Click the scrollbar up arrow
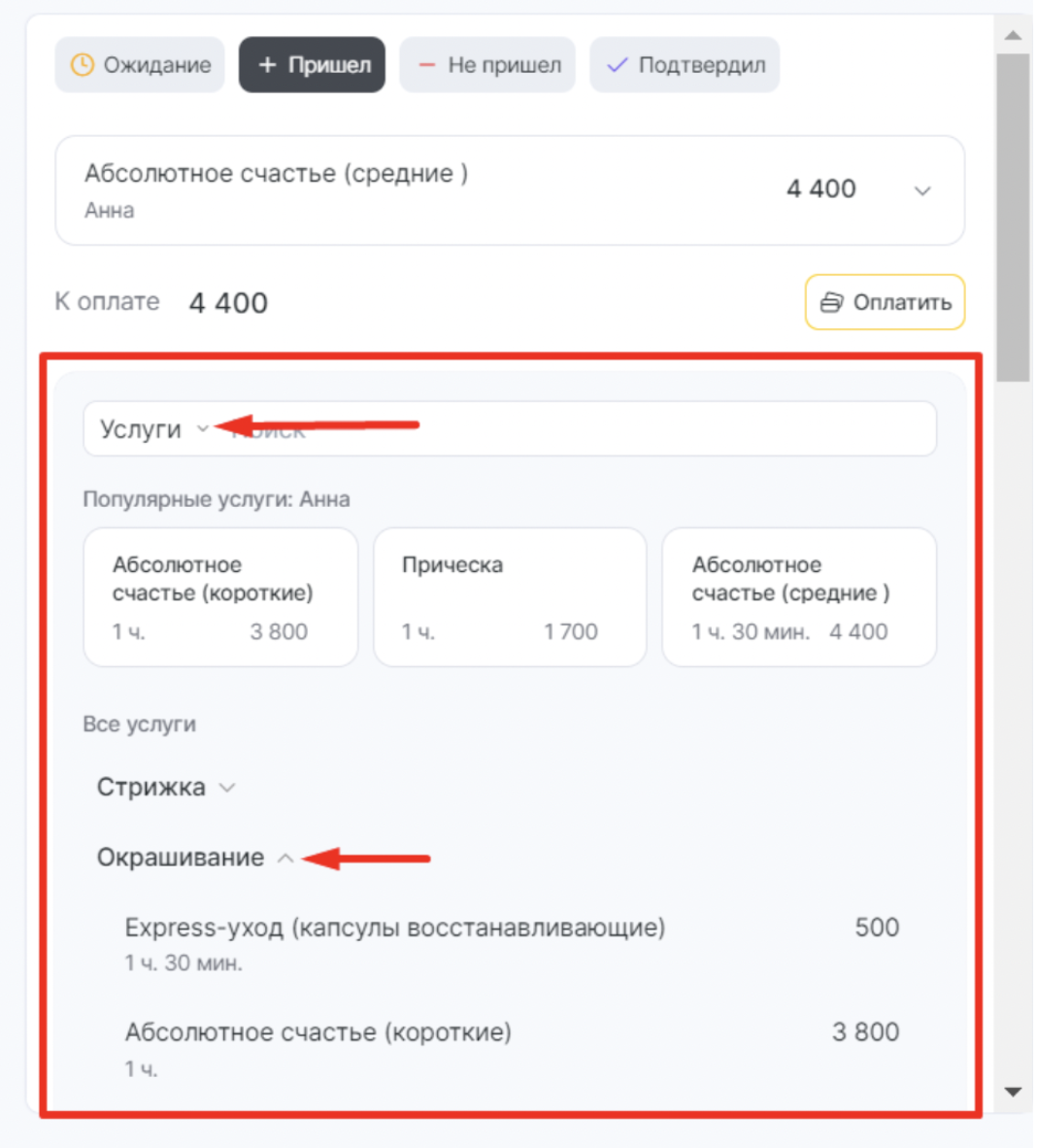Viewport: 1037px width, 1148px height. click(1013, 34)
